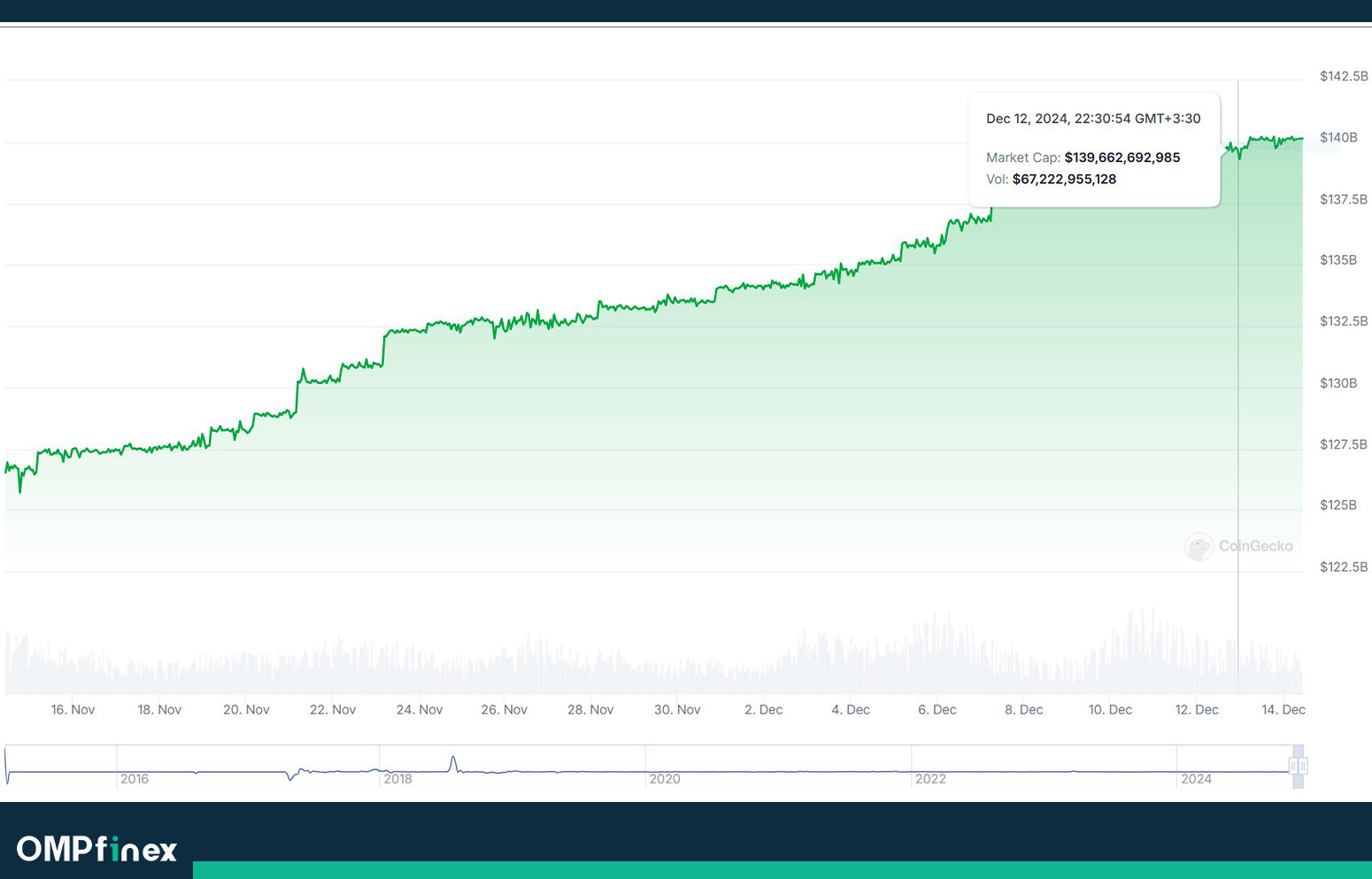The image size is (1372, 879).
Task: Click the 18. Nov x-axis label
Action: click(x=159, y=710)
